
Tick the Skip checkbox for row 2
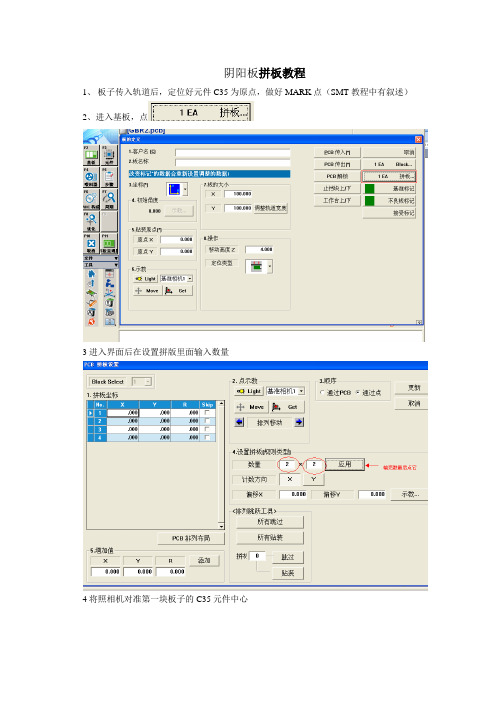coord(207,421)
